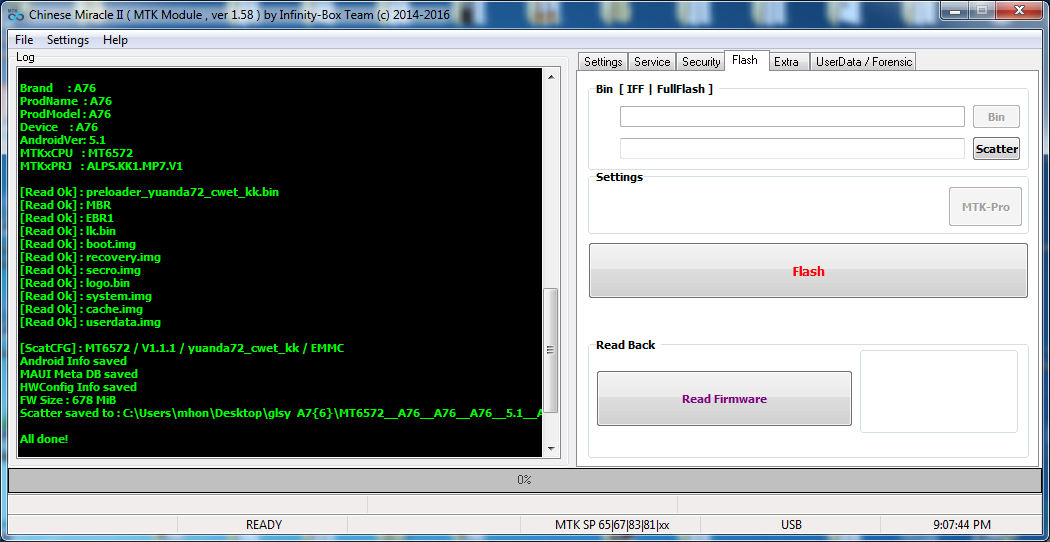The height and width of the screenshot is (542, 1050).
Task: Open the UserData / Forensic tab
Action: tap(864, 62)
